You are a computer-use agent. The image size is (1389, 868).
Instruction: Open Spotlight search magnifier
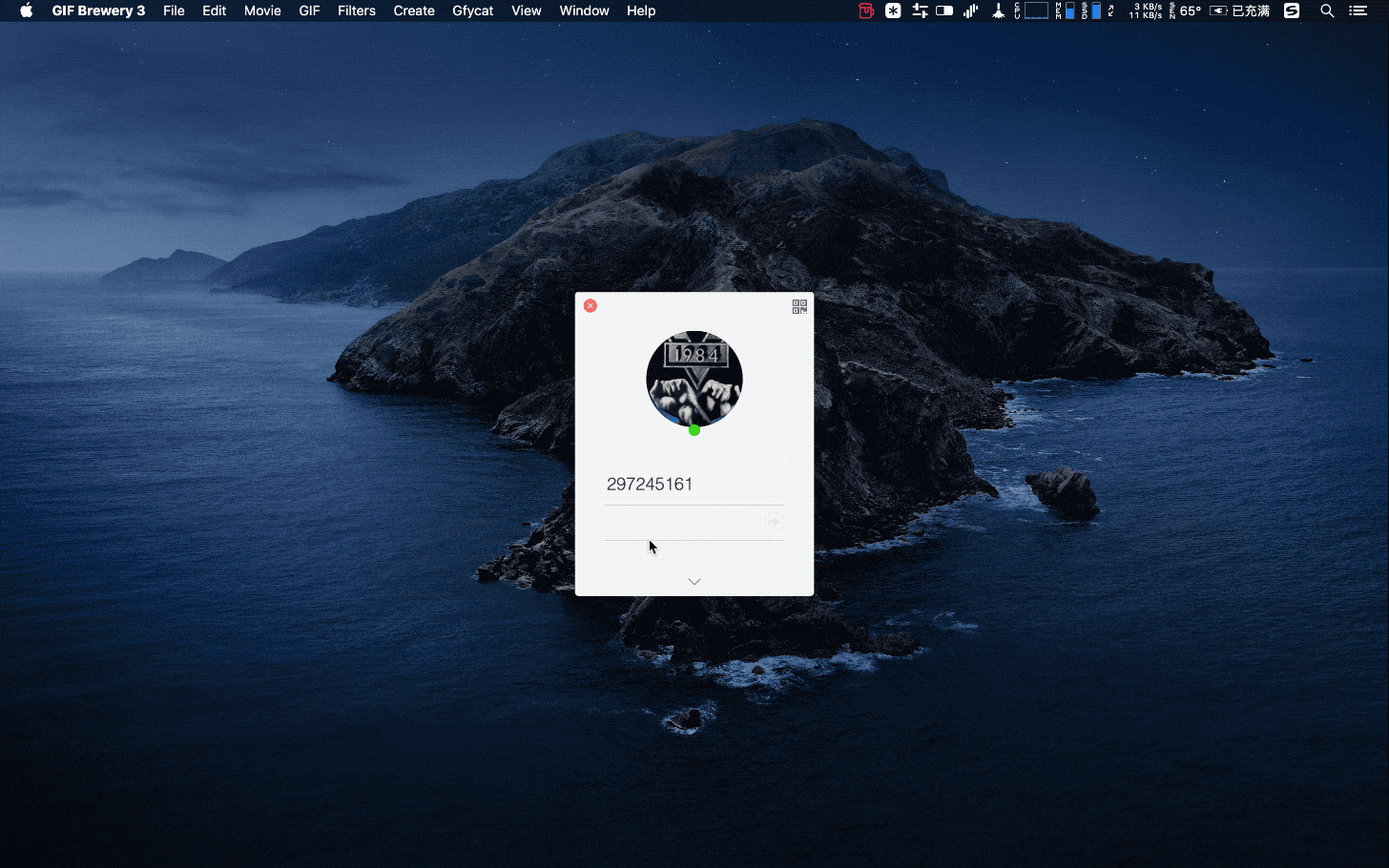pyautogui.click(x=1327, y=10)
